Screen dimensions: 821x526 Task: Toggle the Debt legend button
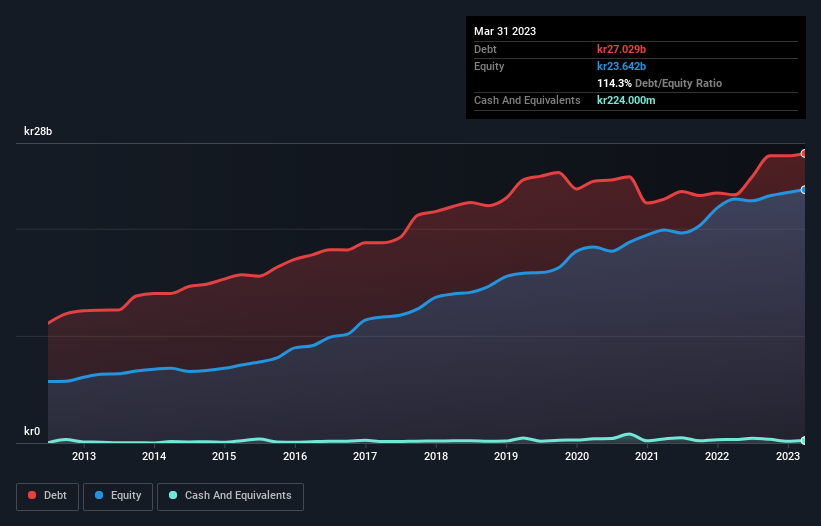pos(48,496)
